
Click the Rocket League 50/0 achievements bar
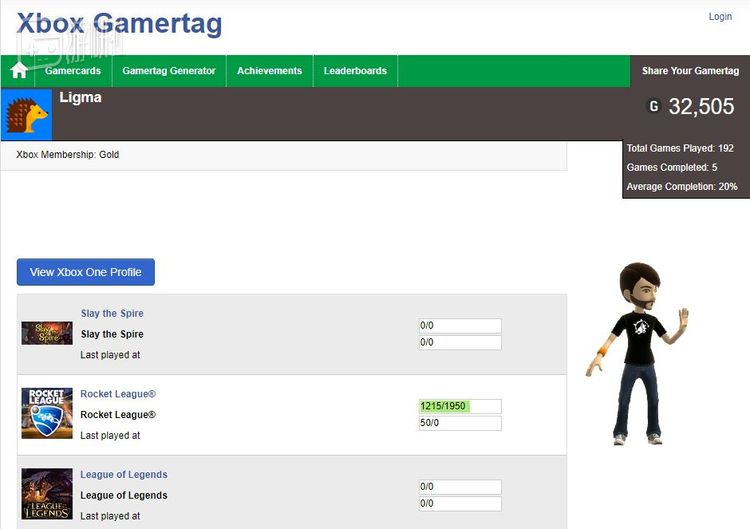point(459,423)
